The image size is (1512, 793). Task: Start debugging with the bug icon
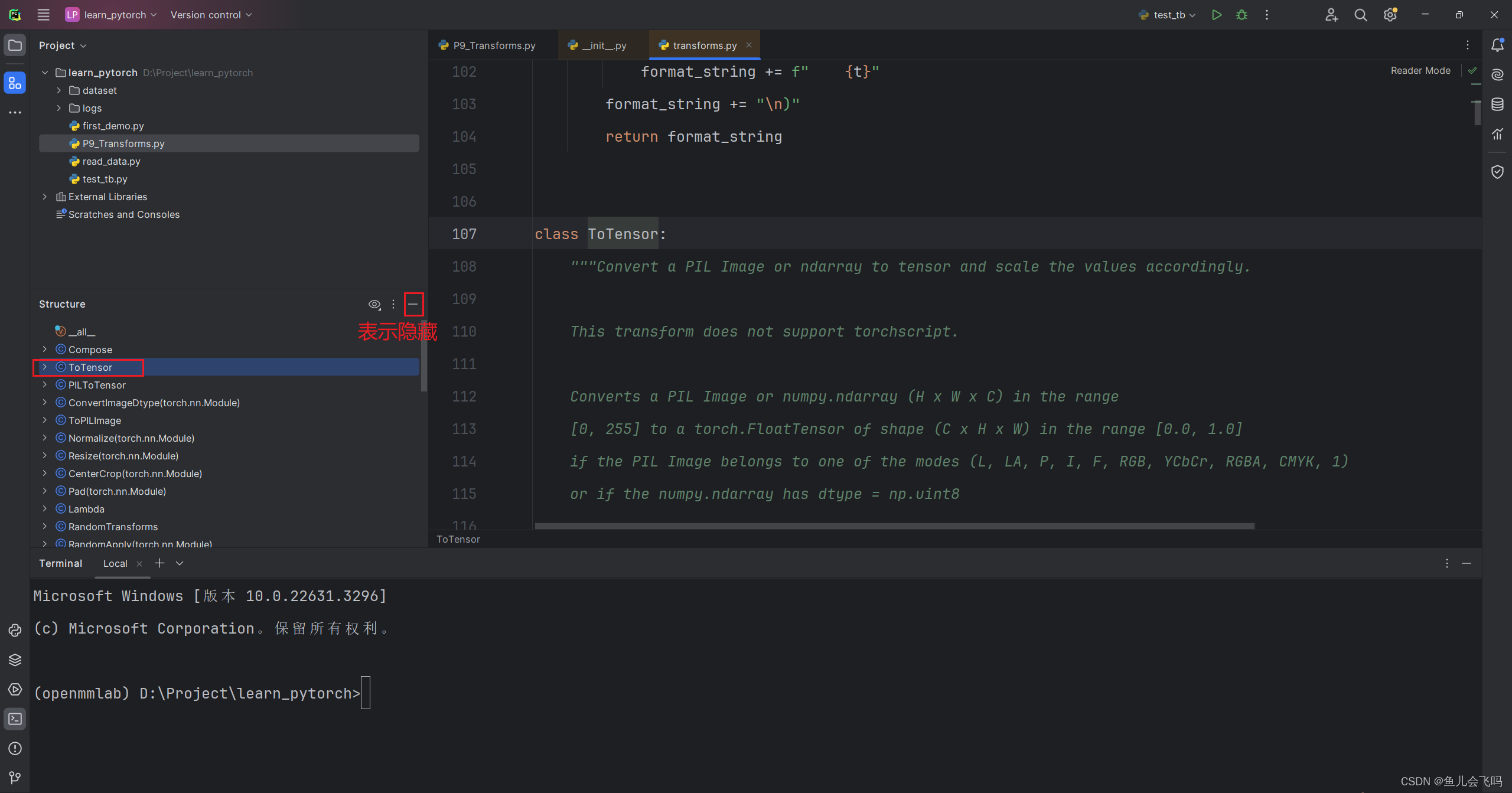[1241, 15]
